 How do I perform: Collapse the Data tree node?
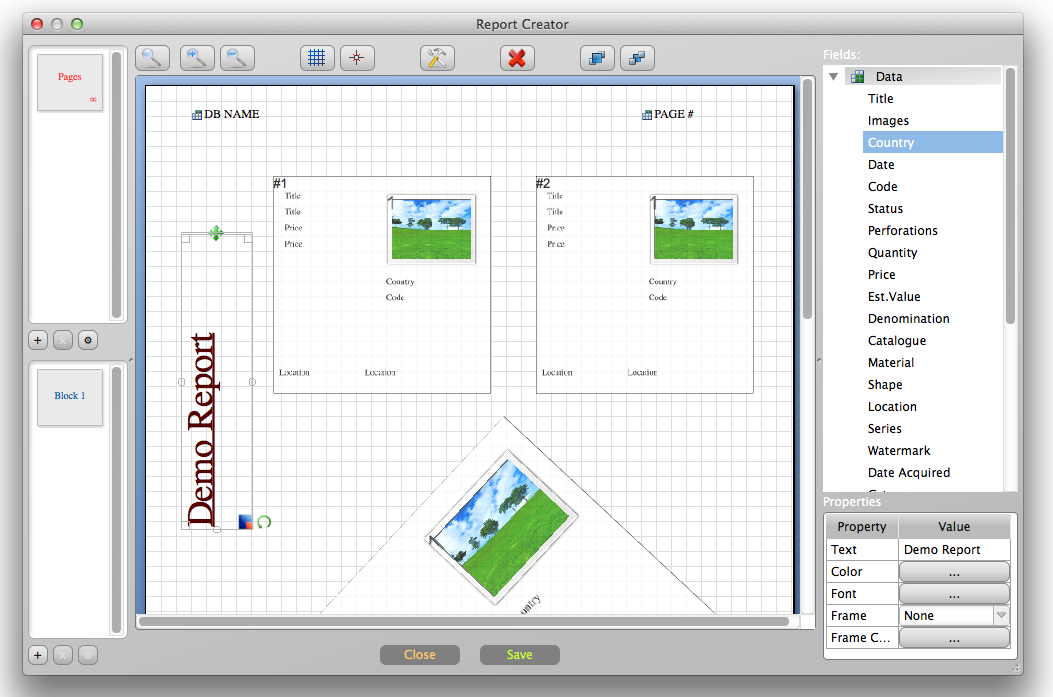tap(833, 77)
